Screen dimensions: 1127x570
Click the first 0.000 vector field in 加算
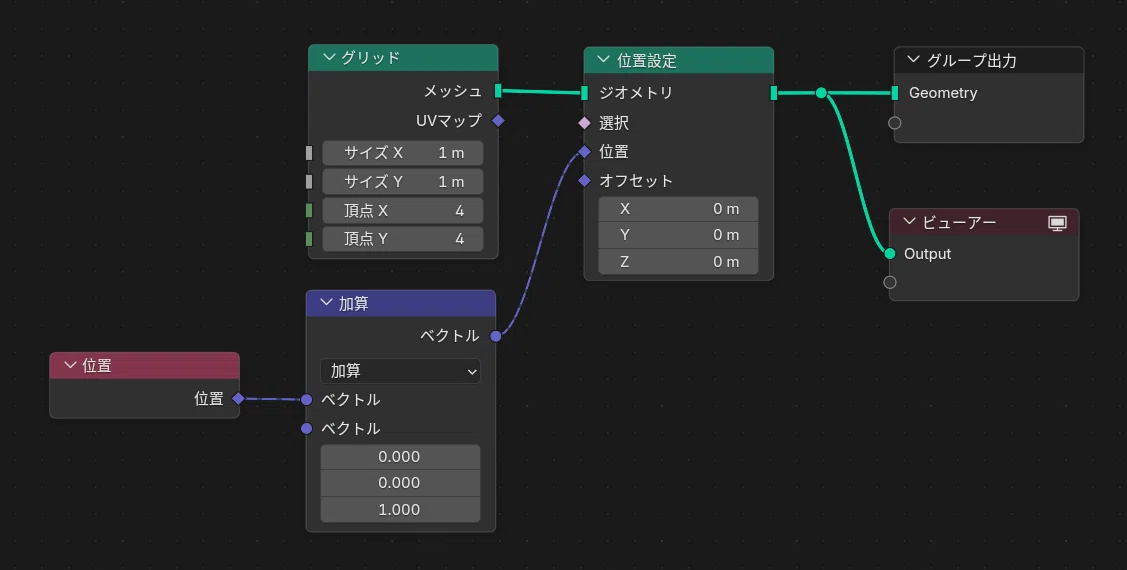pyautogui.click(x=400, y=457)
